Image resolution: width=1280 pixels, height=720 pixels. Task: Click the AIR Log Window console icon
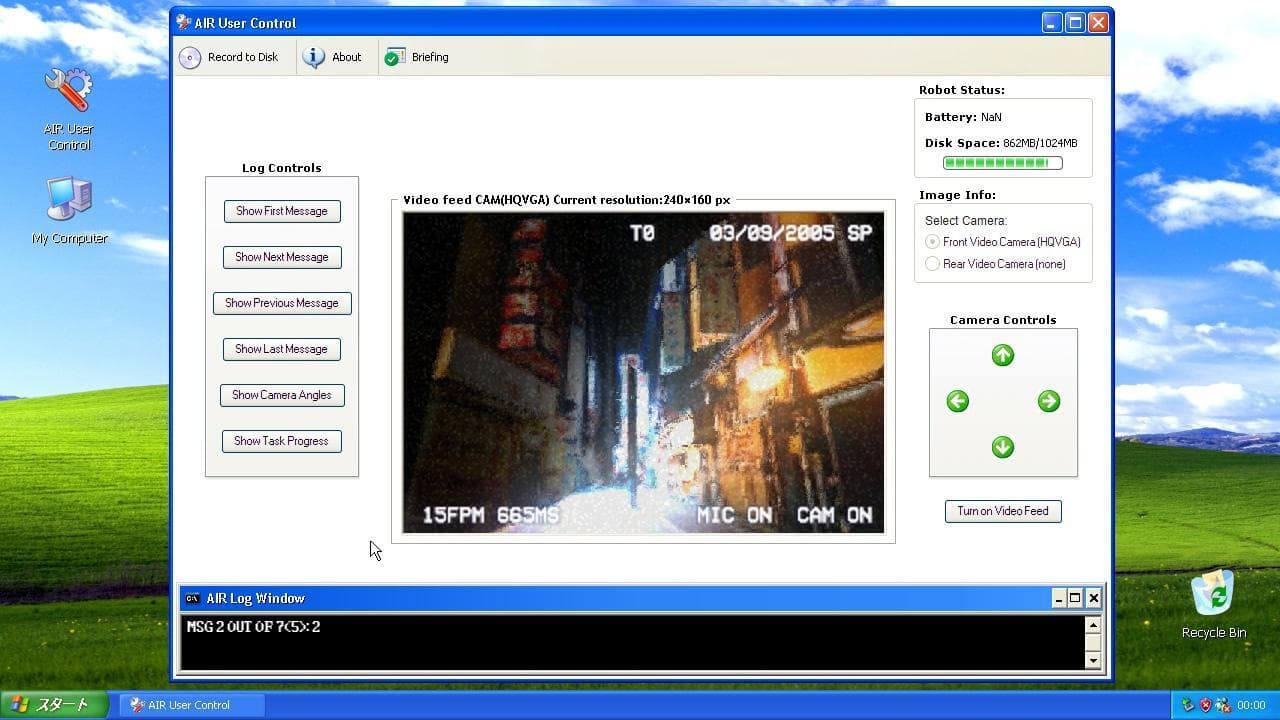click(x=193, y=598)
